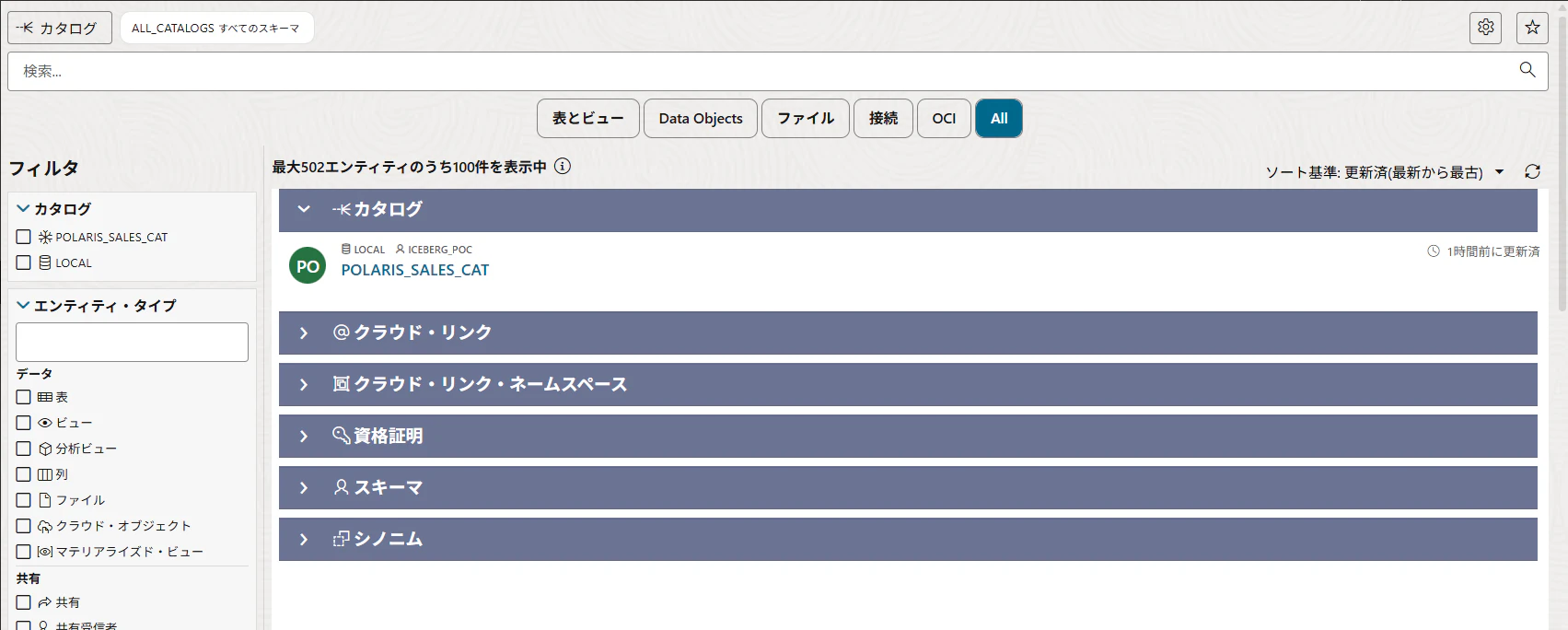The image size is (1568, 630).
Task: Enable the 表 entity type checkbox
Action: point(24,397)
